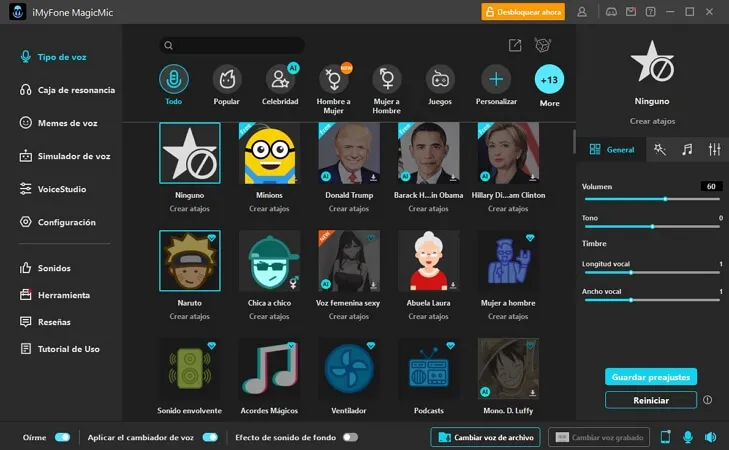This screenshot has width=729, height=450.
Task: Open the mail icon in title bar
Action: point(631,12)
